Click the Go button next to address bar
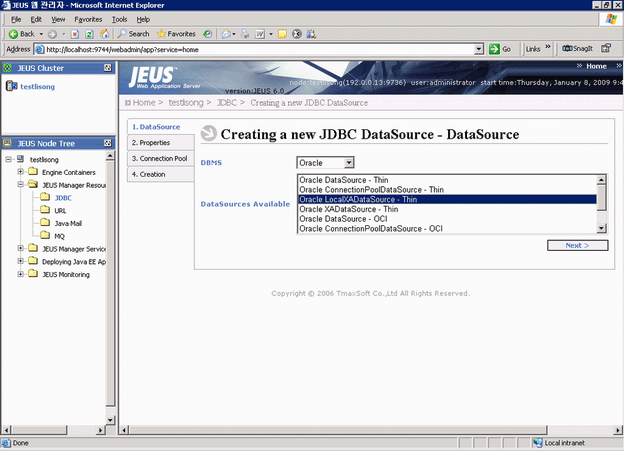The height and width of the screenshot is (451, 624). coord(500,49)
